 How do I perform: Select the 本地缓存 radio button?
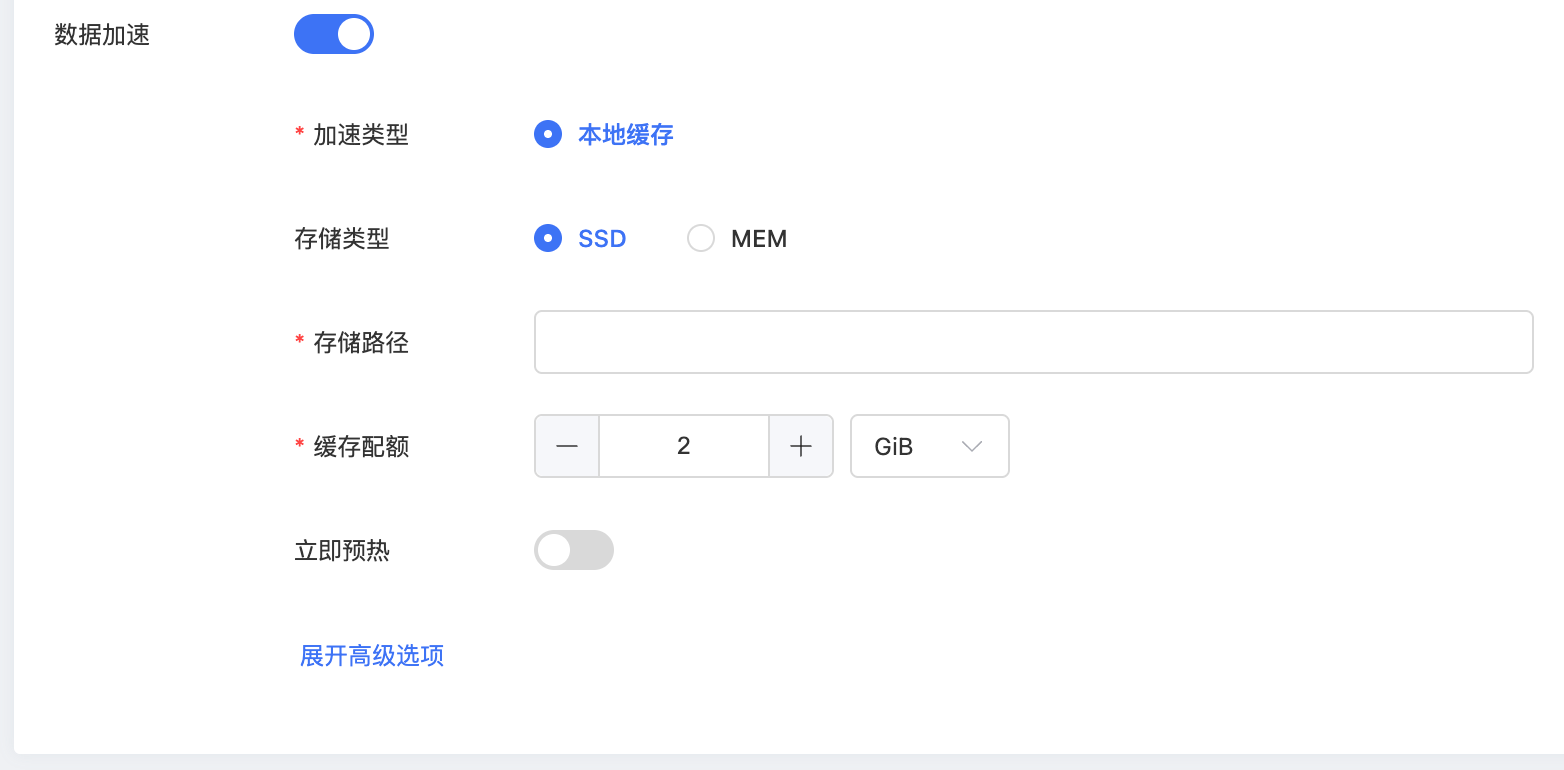tap(548, 134)
